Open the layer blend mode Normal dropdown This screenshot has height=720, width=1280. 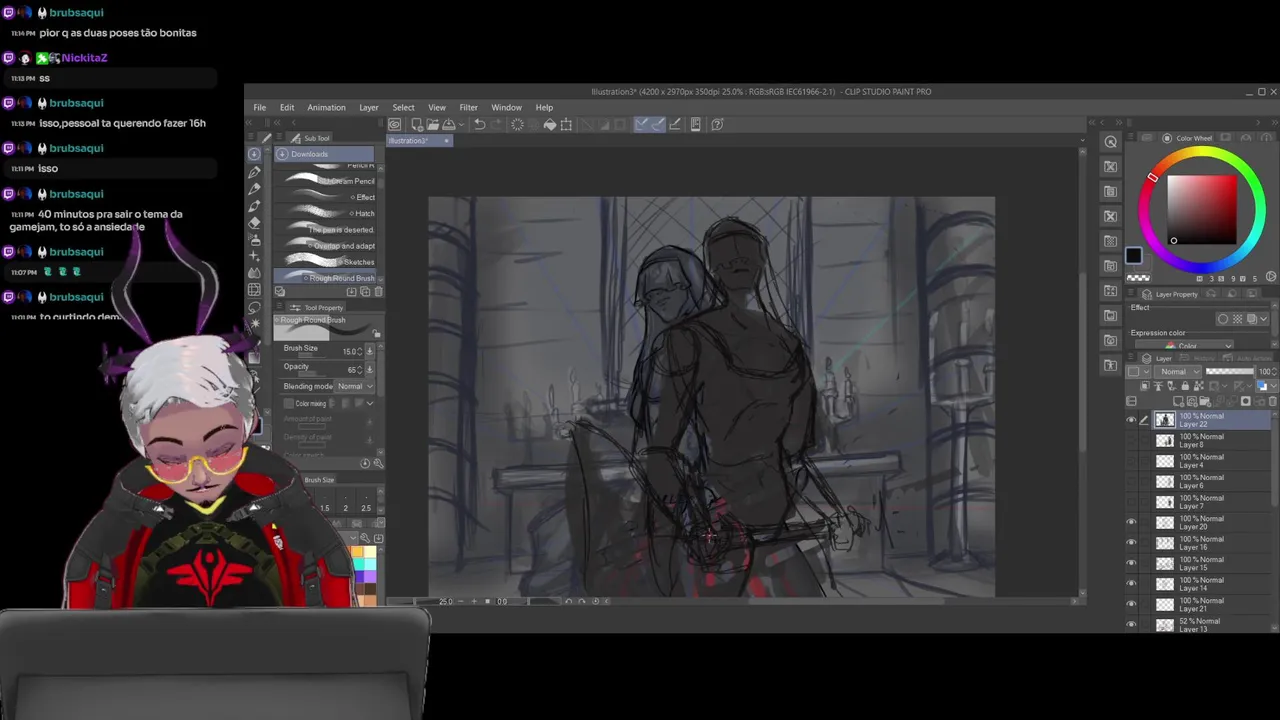coord(1177,372)
